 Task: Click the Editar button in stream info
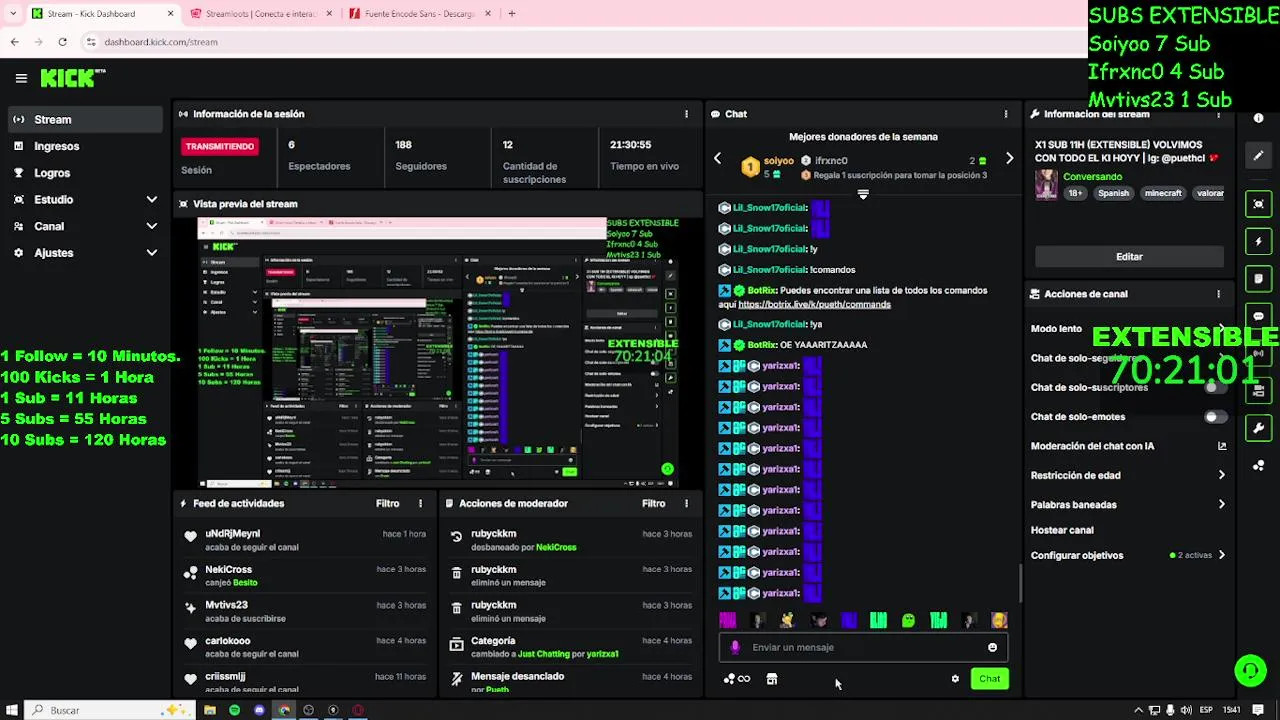(1129, 257)
